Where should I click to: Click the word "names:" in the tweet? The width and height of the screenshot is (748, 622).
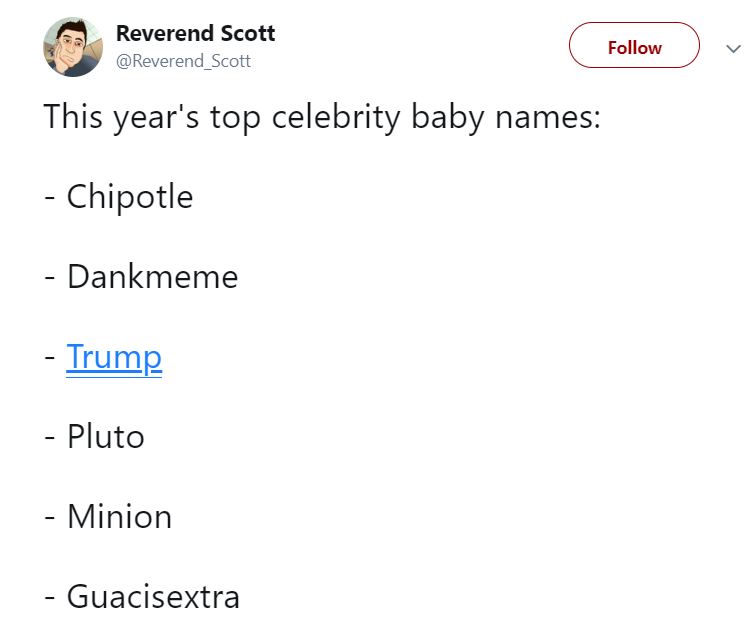click(548, 117)
